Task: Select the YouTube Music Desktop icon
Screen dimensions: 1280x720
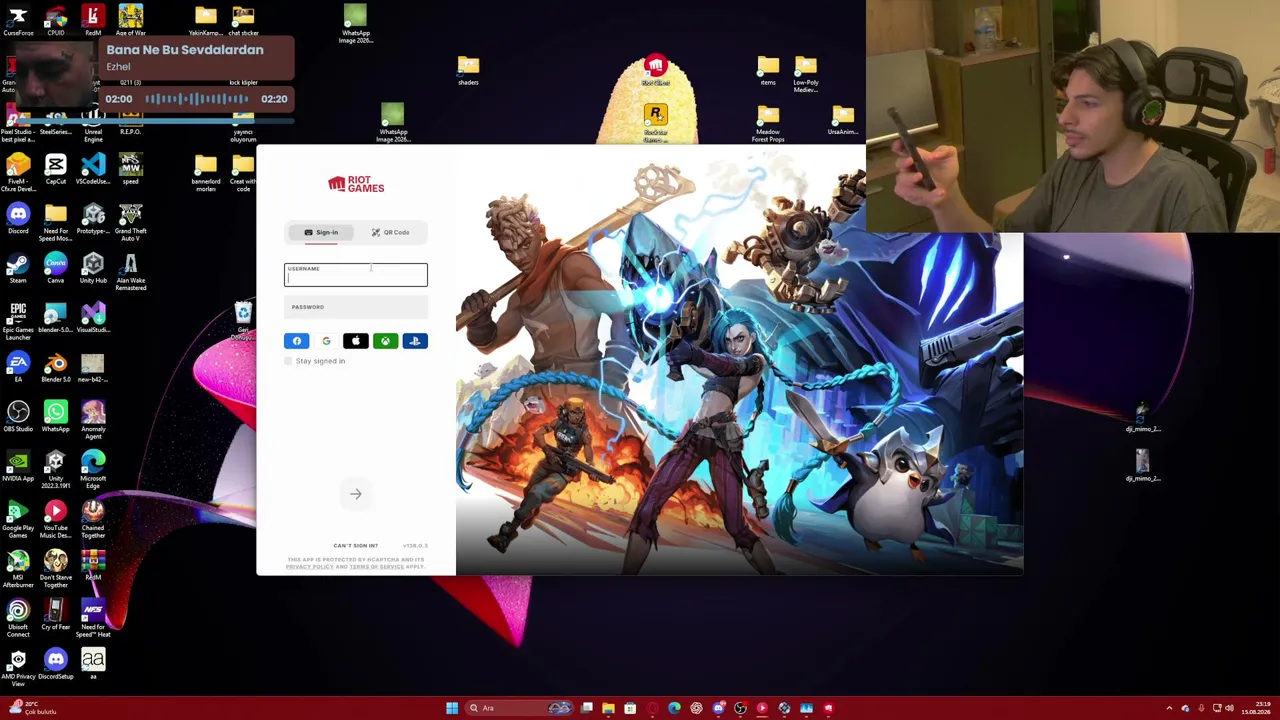Action: point(56,519)
